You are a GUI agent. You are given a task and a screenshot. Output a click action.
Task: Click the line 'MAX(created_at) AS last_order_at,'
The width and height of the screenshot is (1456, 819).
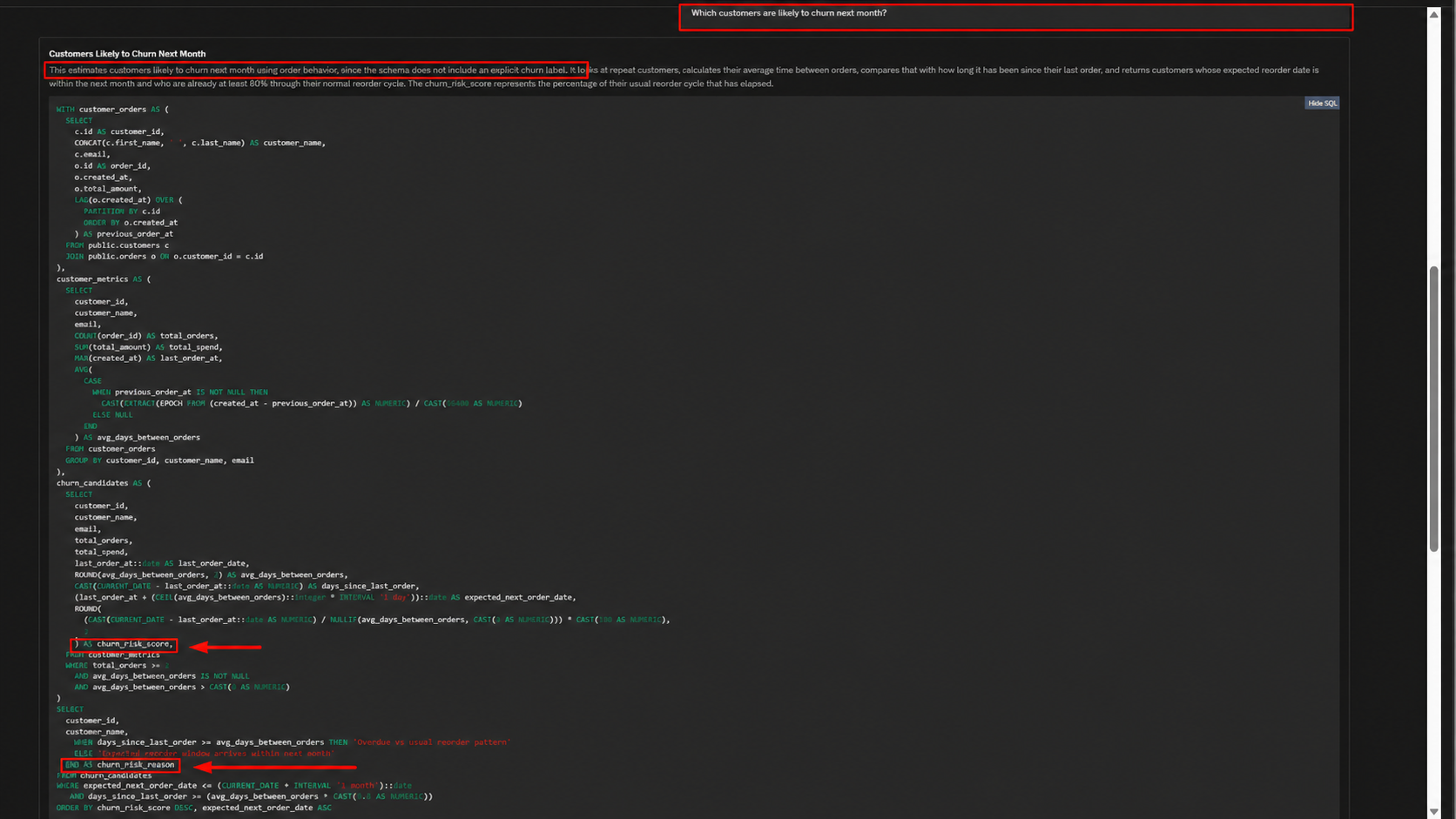click(x=148, y=359)
